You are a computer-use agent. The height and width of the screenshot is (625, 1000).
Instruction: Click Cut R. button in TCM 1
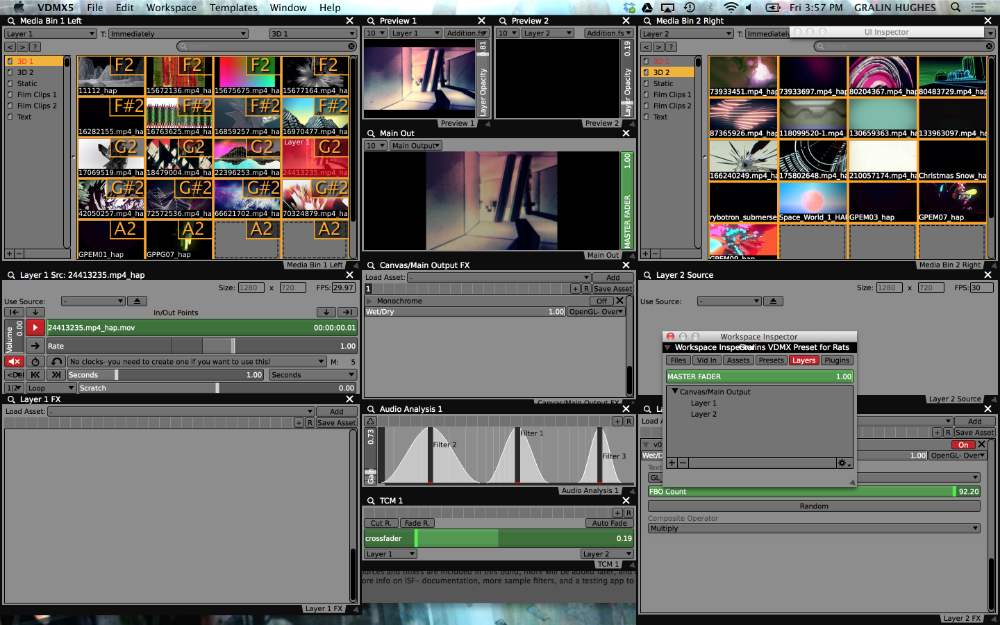(x=381, y=523)
